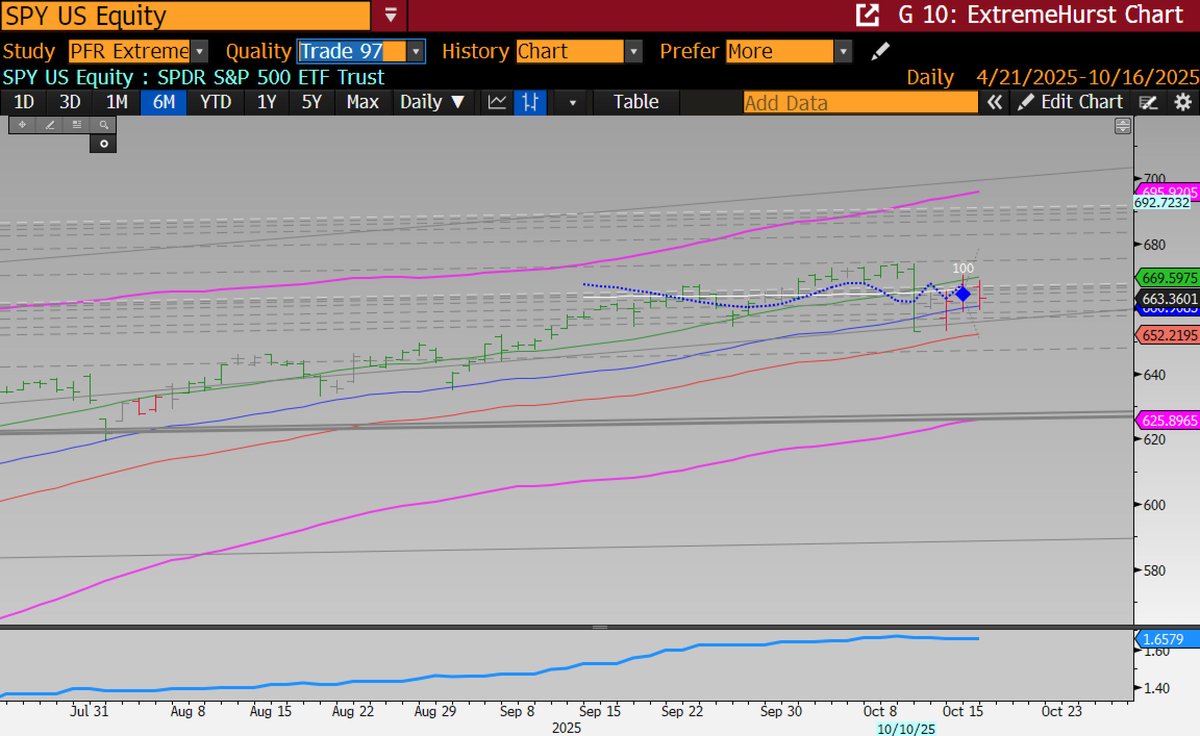This screenshot has width=1200, height=736.
Task: Select the 1D time range
Action: 23,101
